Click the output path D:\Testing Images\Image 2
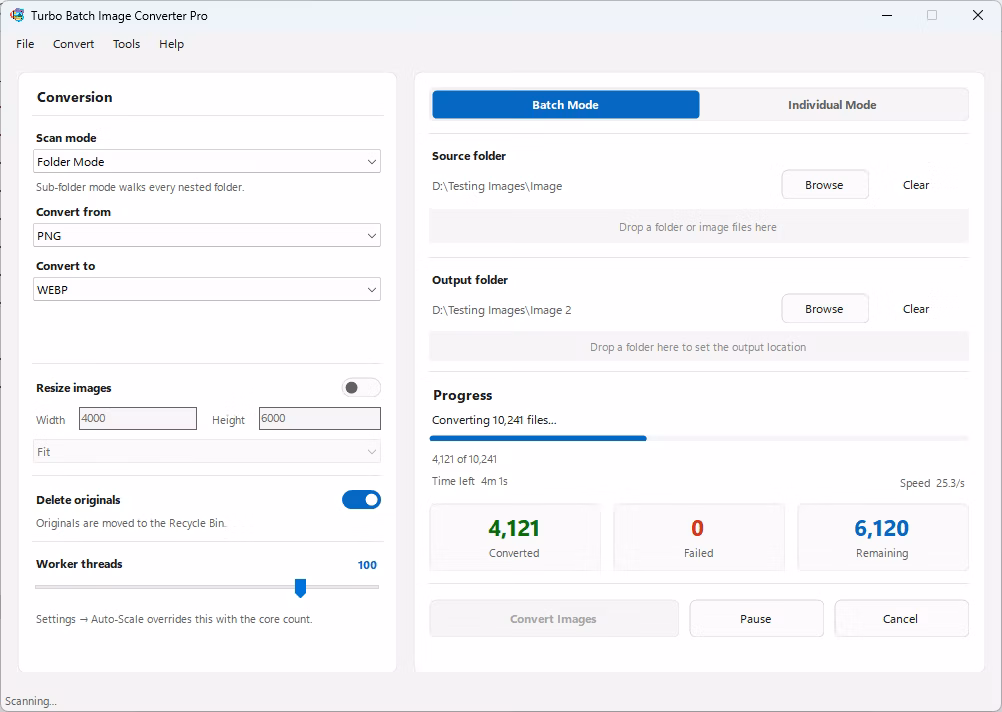The image size is (1002, 712). (502, 310)
